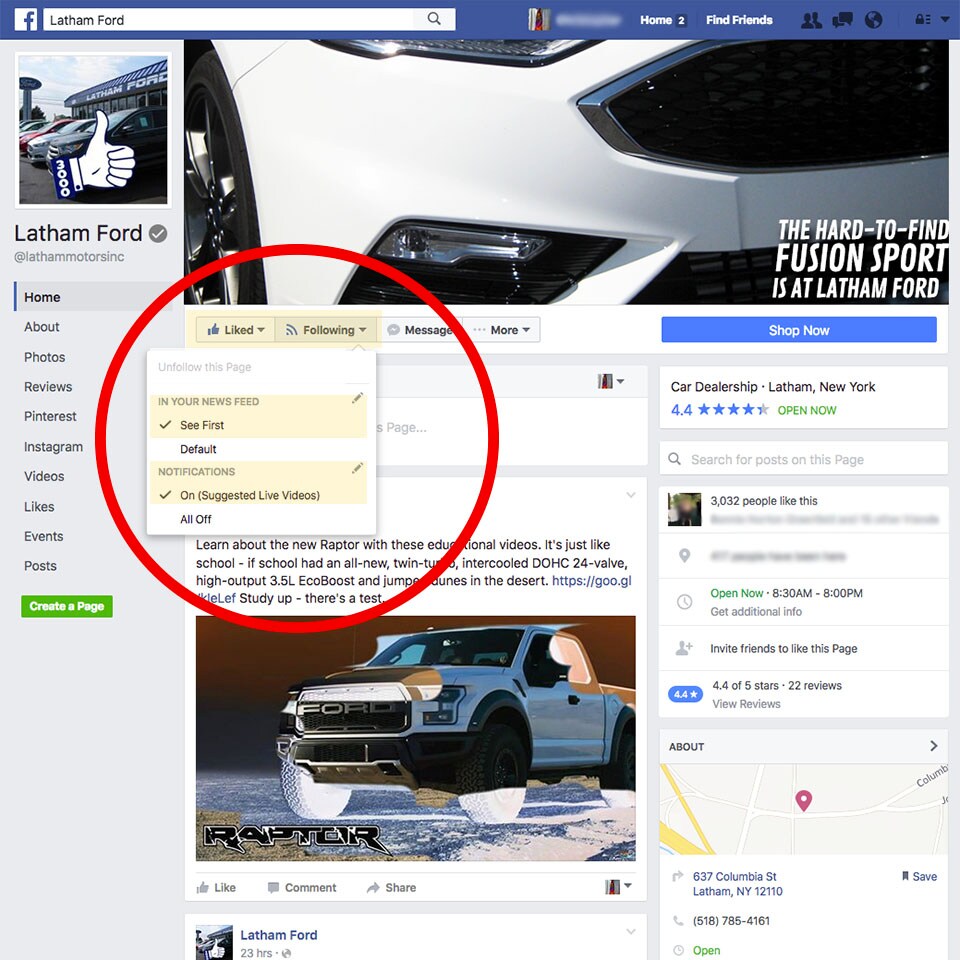The height and width of the screenshot is (960, 960).
Task: Click the directions arrow icon by address
Action: coord(678,876)
